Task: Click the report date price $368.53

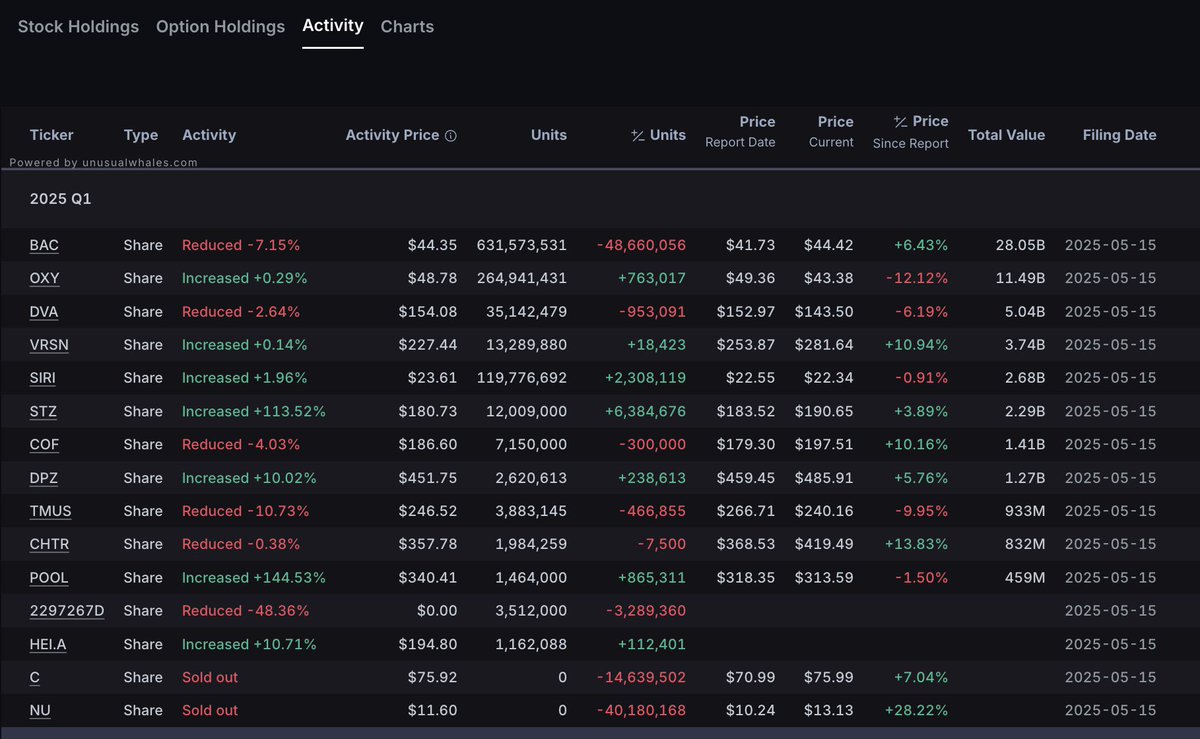Action: [x=746, y=544]
